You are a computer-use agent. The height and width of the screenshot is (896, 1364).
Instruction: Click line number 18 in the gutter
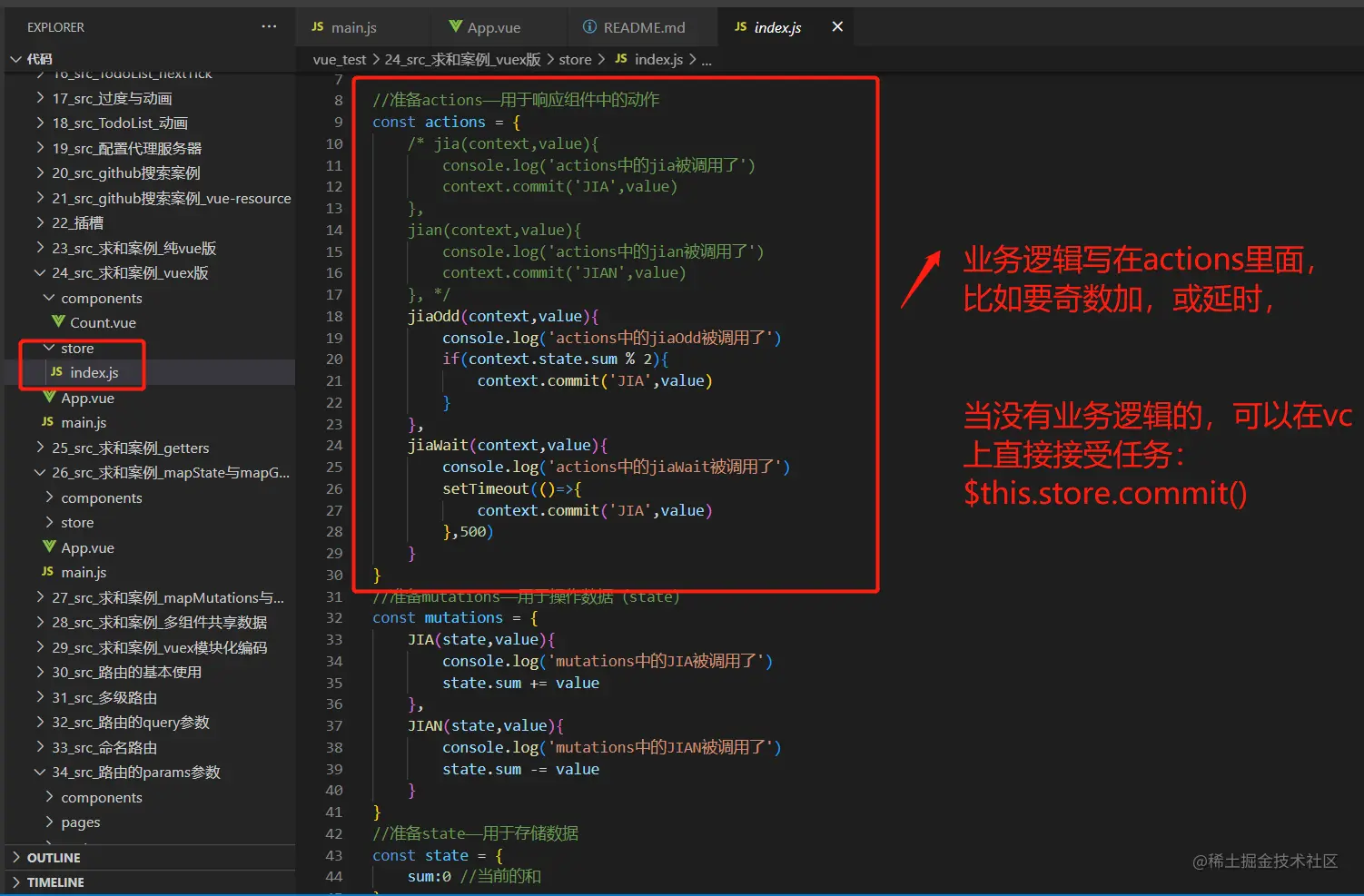334,316
